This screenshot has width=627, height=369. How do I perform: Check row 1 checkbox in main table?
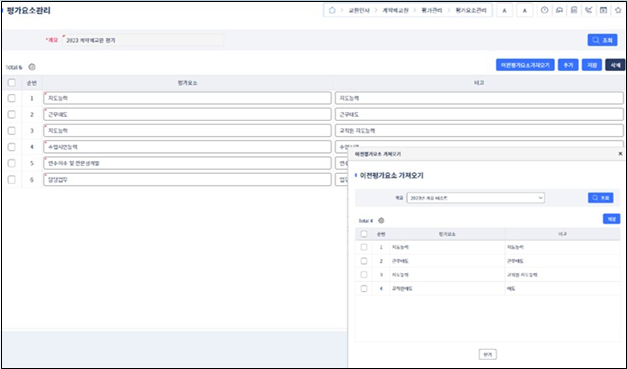(x=12, y=98)
